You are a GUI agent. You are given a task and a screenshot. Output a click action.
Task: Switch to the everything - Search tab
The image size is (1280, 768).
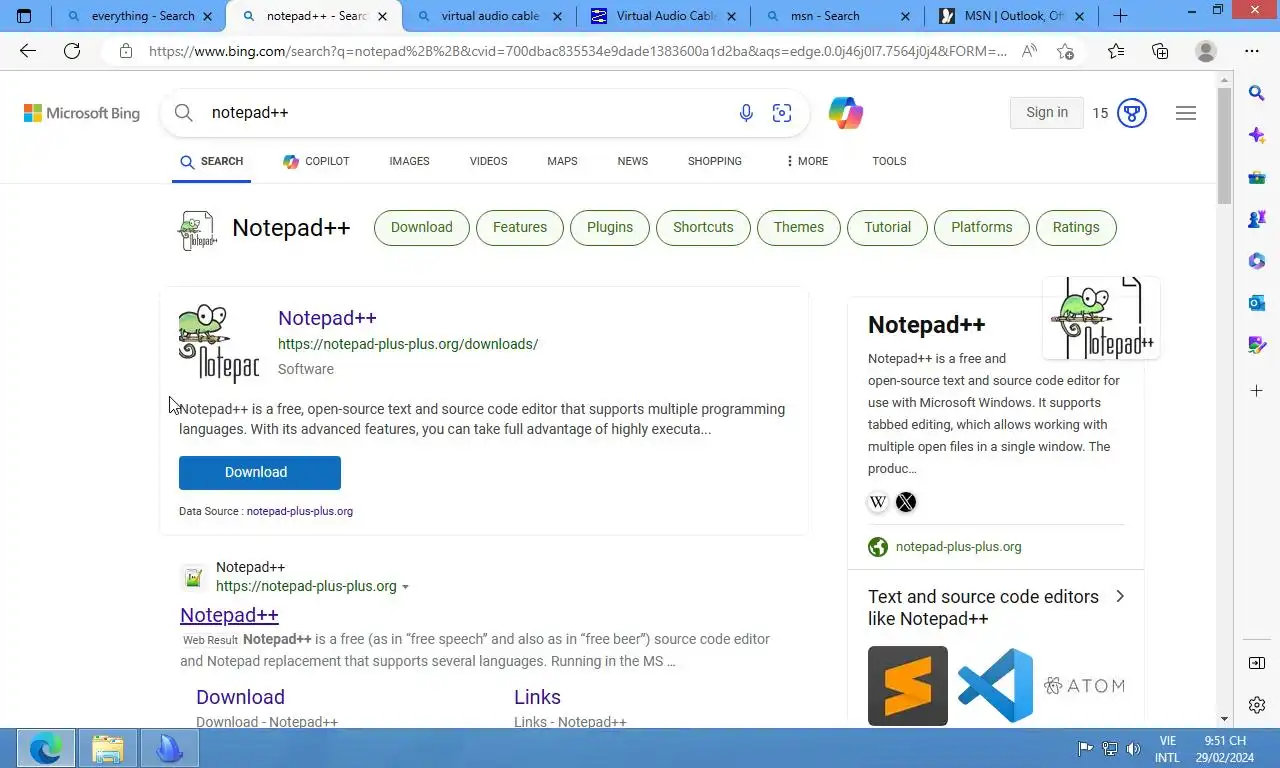[141, 16]
